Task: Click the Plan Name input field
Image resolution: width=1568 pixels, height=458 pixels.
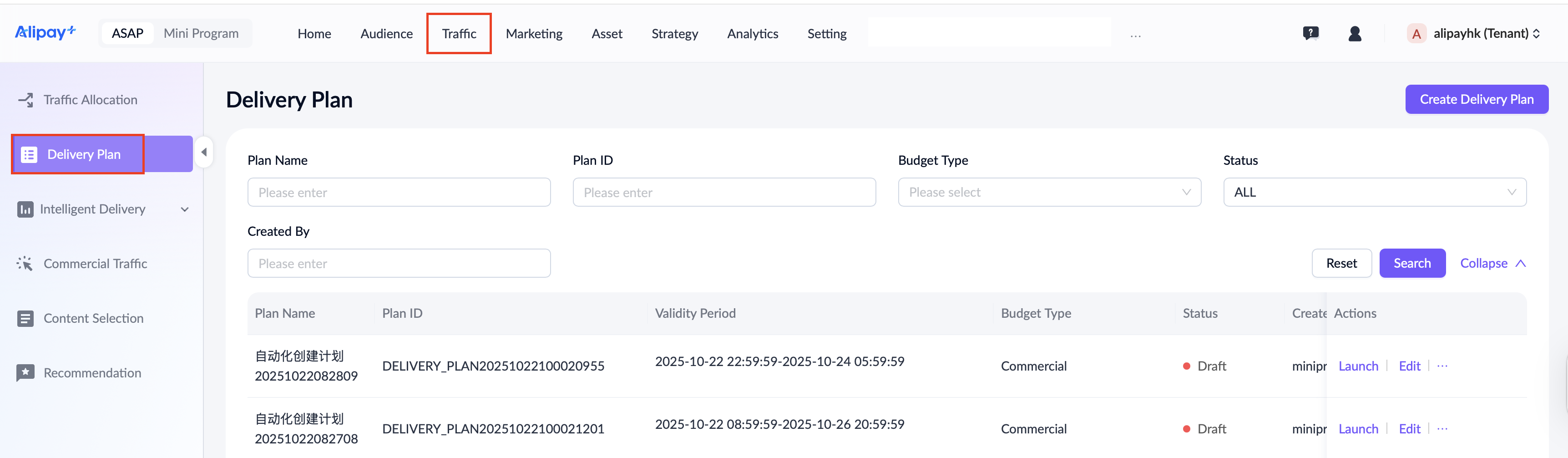Action: pos(400,192)
